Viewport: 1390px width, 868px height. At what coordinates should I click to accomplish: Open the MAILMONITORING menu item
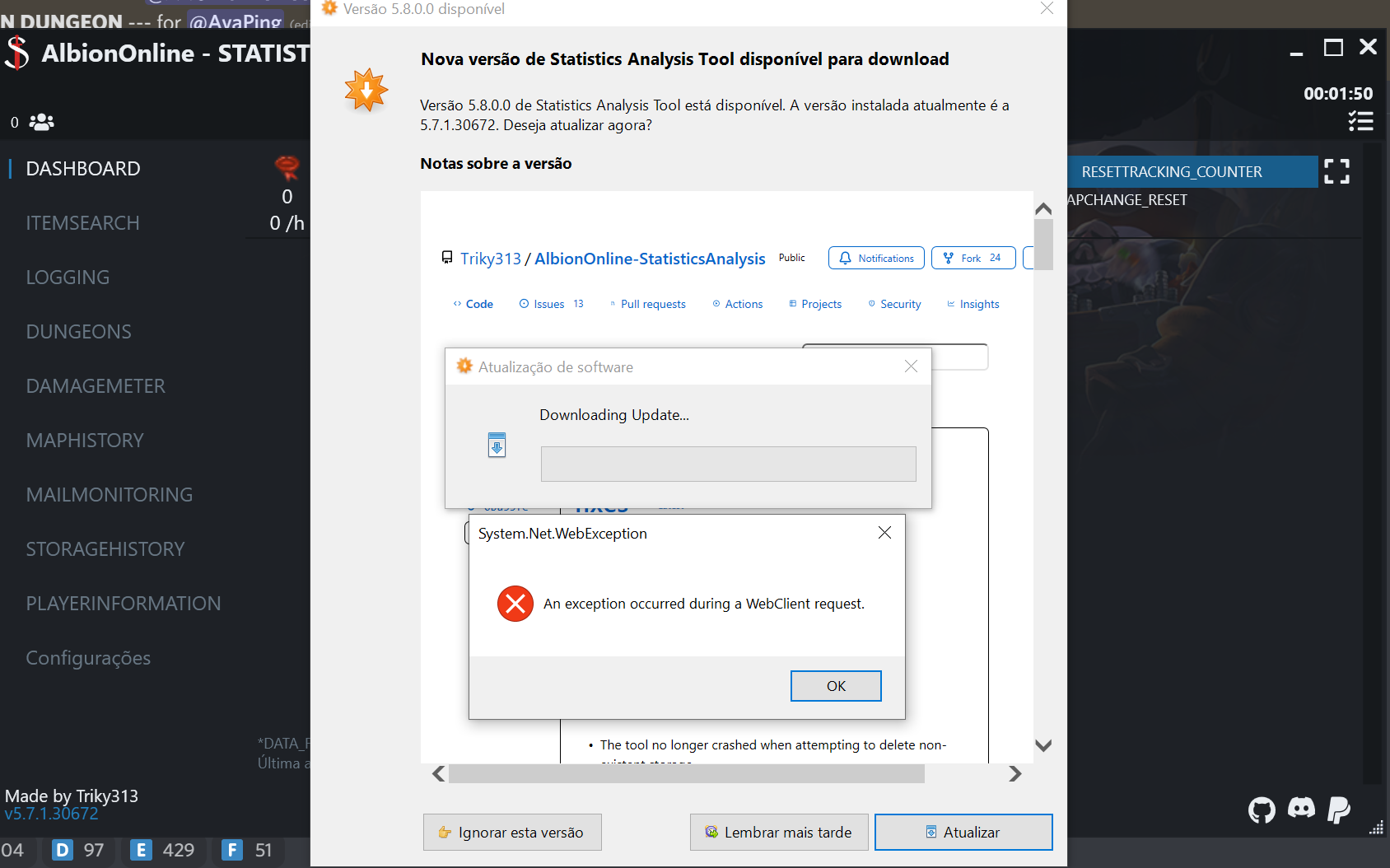tap(110, 495)
